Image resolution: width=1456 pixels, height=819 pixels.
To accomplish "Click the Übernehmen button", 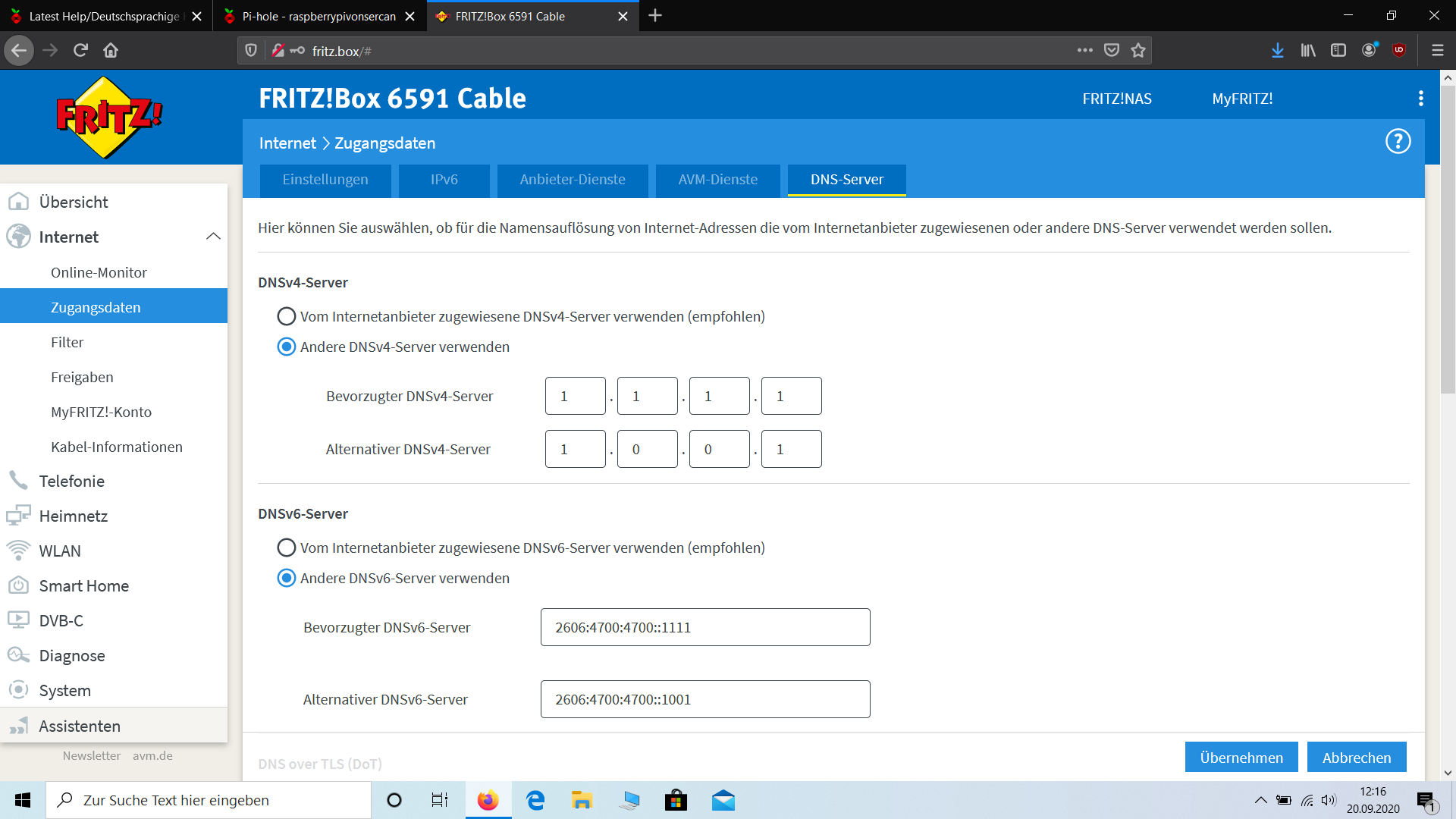I will [x=1241, y=758].
